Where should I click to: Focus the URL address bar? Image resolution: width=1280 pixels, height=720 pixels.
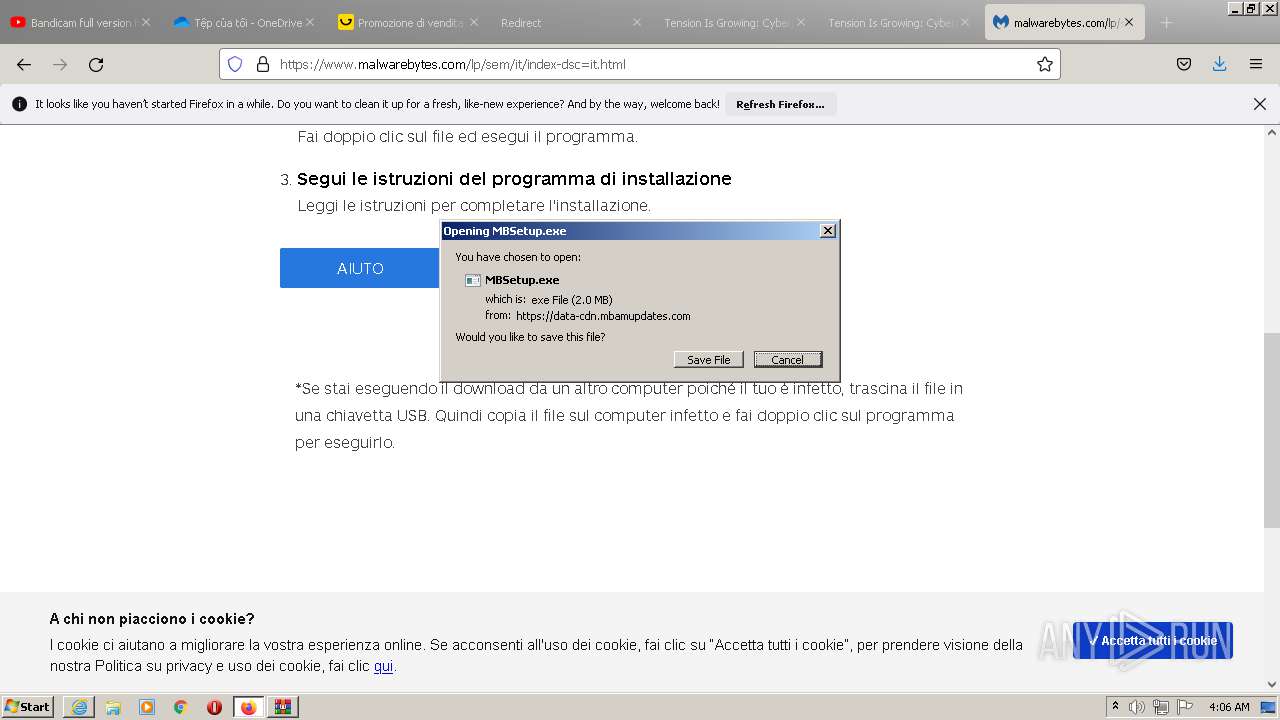coord(640,64)
